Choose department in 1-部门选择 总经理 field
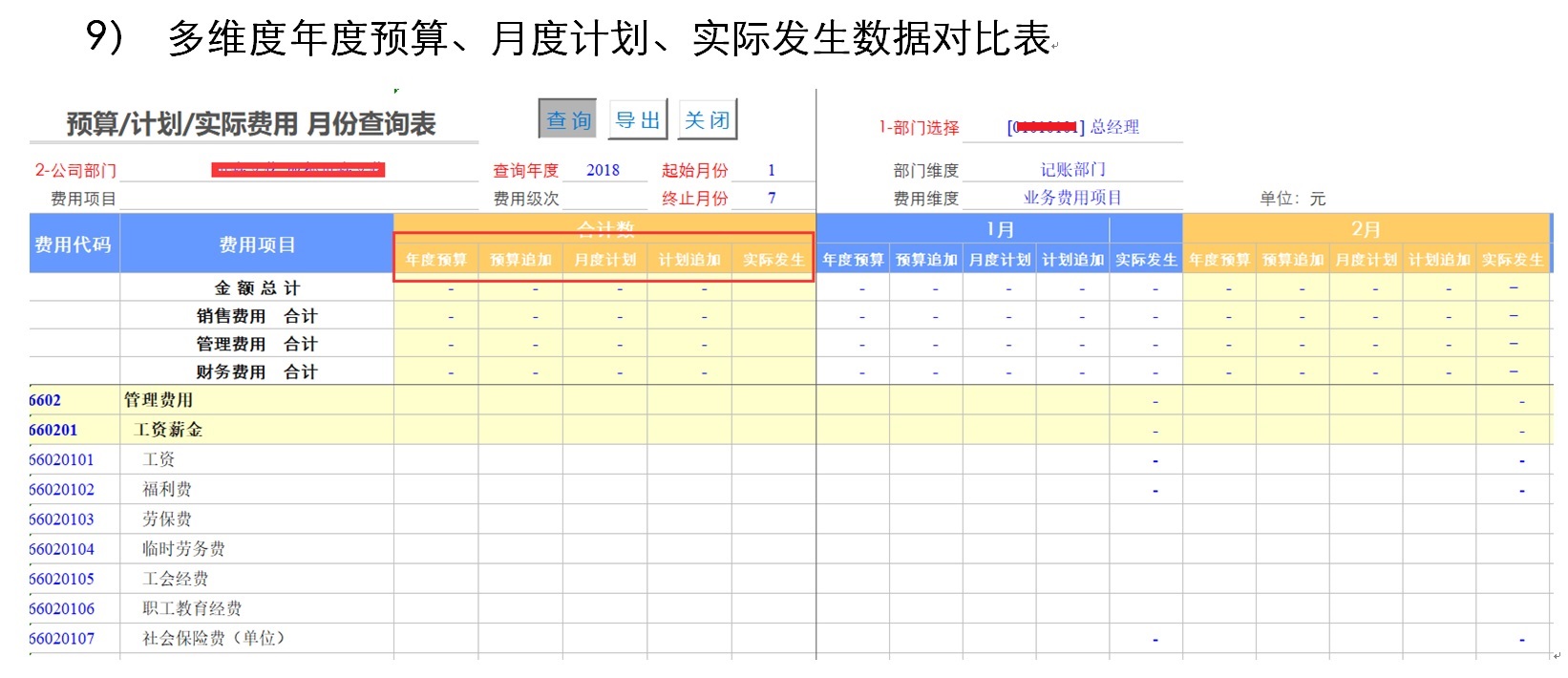This screenshot has height=678, width=1568. pos(1072,127)
